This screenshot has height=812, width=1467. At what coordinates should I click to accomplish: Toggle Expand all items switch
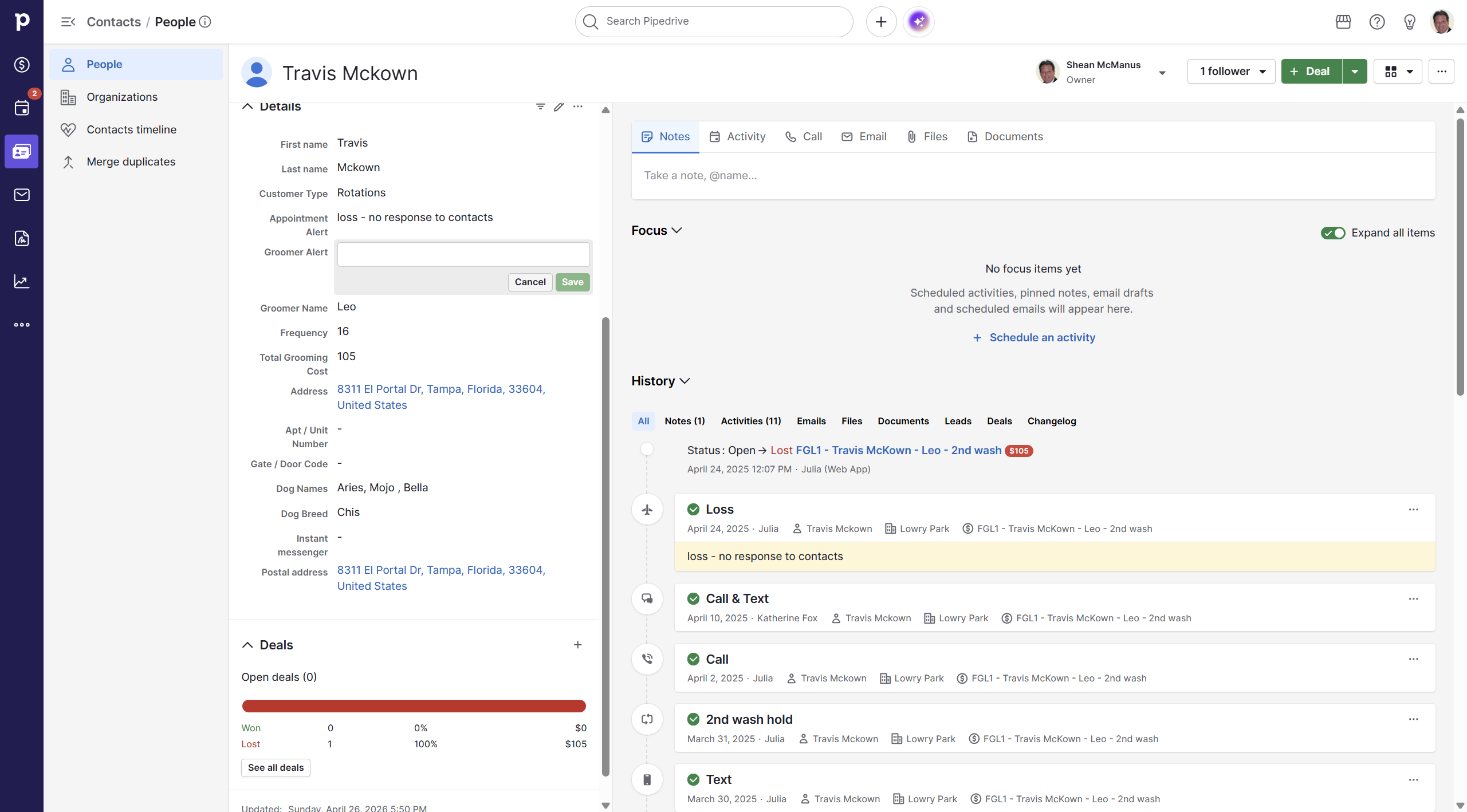1332,232
